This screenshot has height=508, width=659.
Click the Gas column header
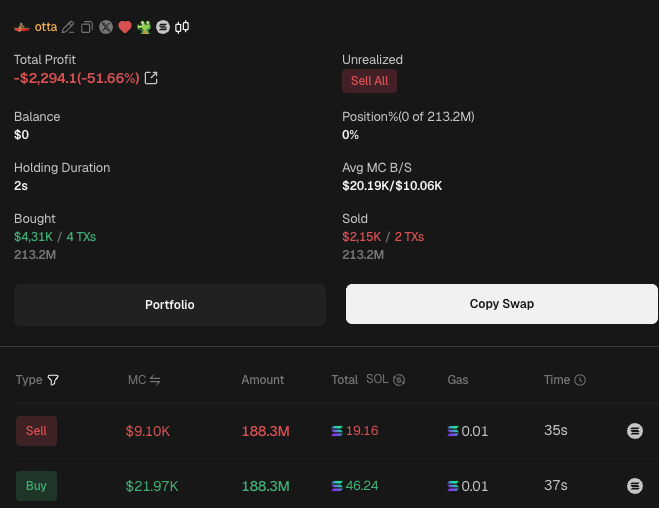point(458,380)
